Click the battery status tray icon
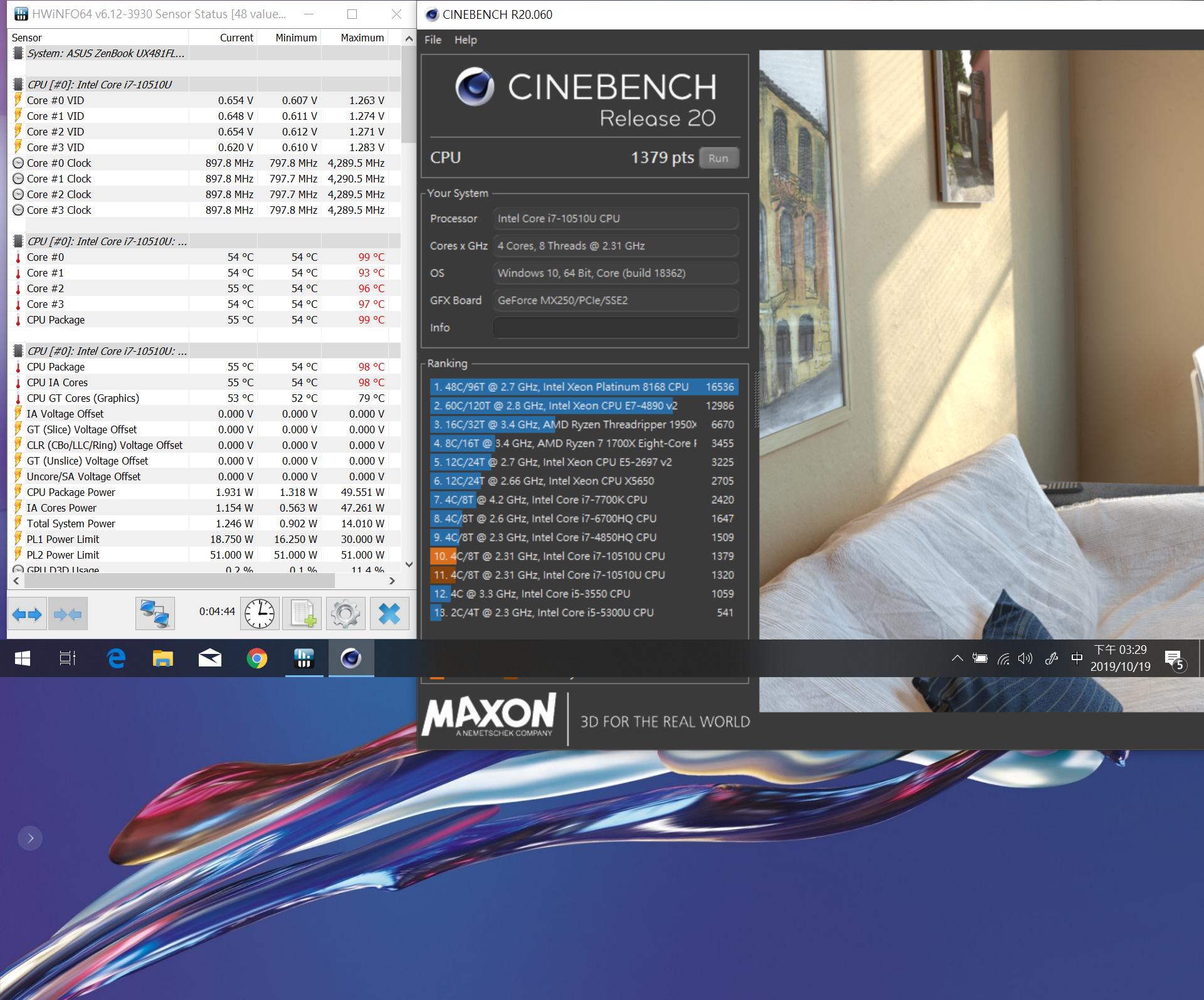Viewport: 1204px width, 1000px height. tap(980, 658)
